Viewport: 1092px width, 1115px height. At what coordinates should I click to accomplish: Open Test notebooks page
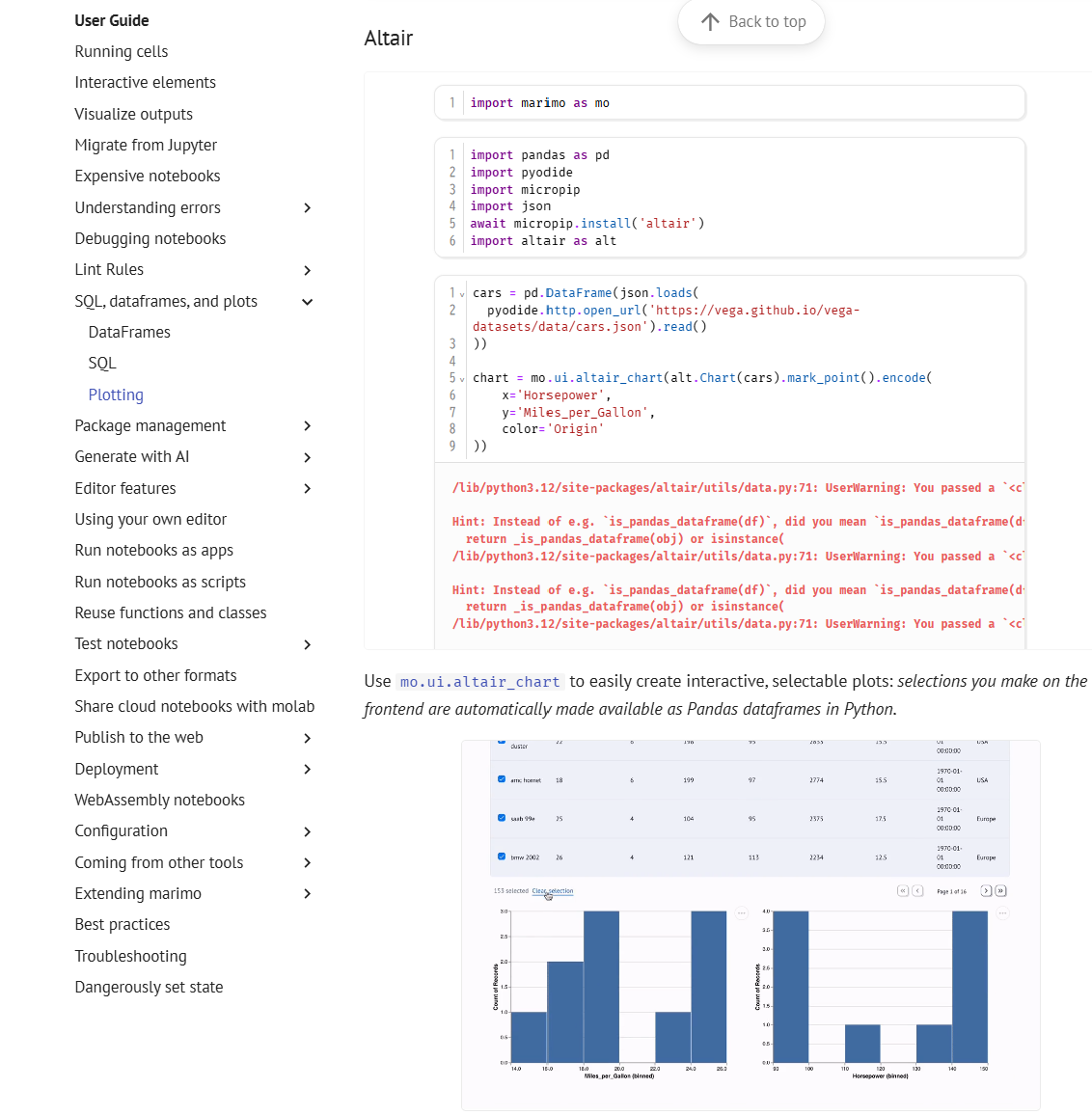tap(126, 643)
